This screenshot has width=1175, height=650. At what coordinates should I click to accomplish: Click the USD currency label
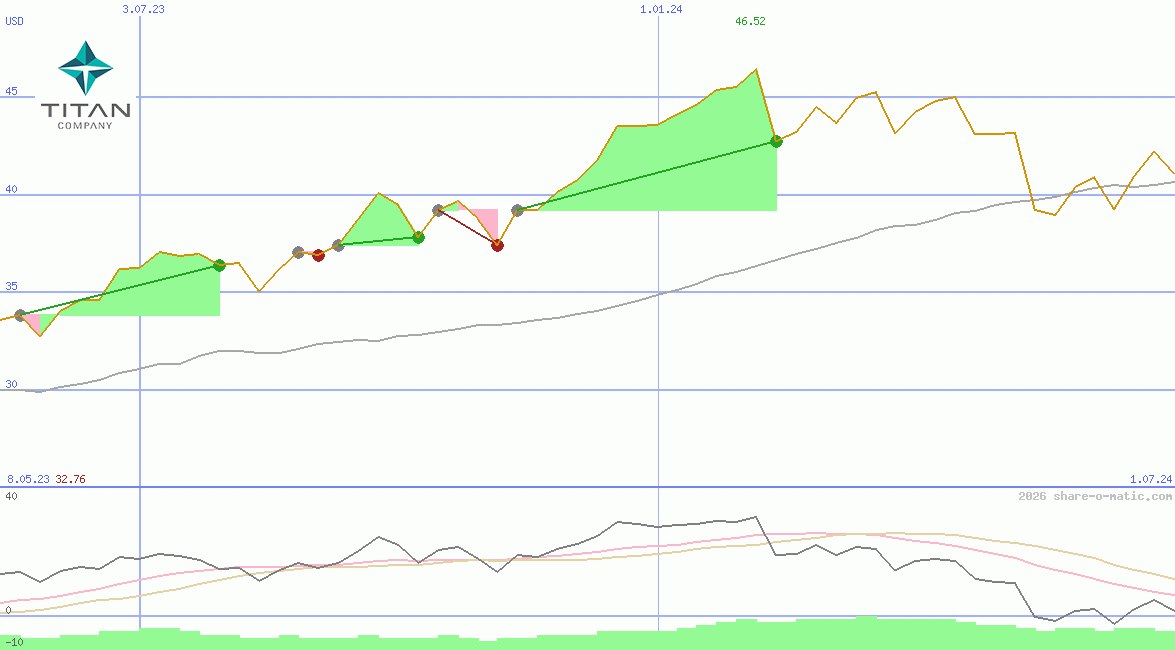tap(14, 21)
